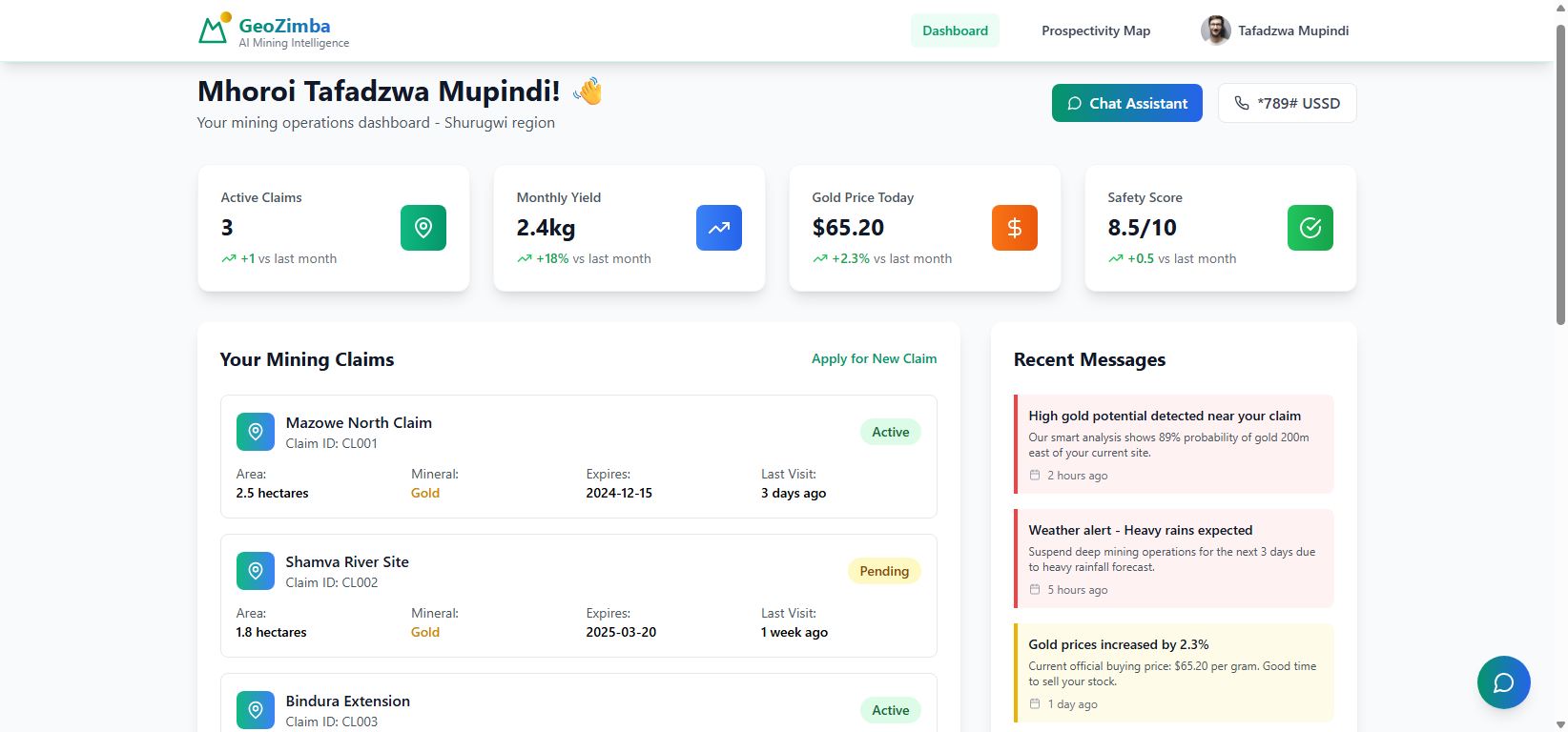
Task: Click the trend arrow beside +0.5 vs last month
Action: (1116, 258)
